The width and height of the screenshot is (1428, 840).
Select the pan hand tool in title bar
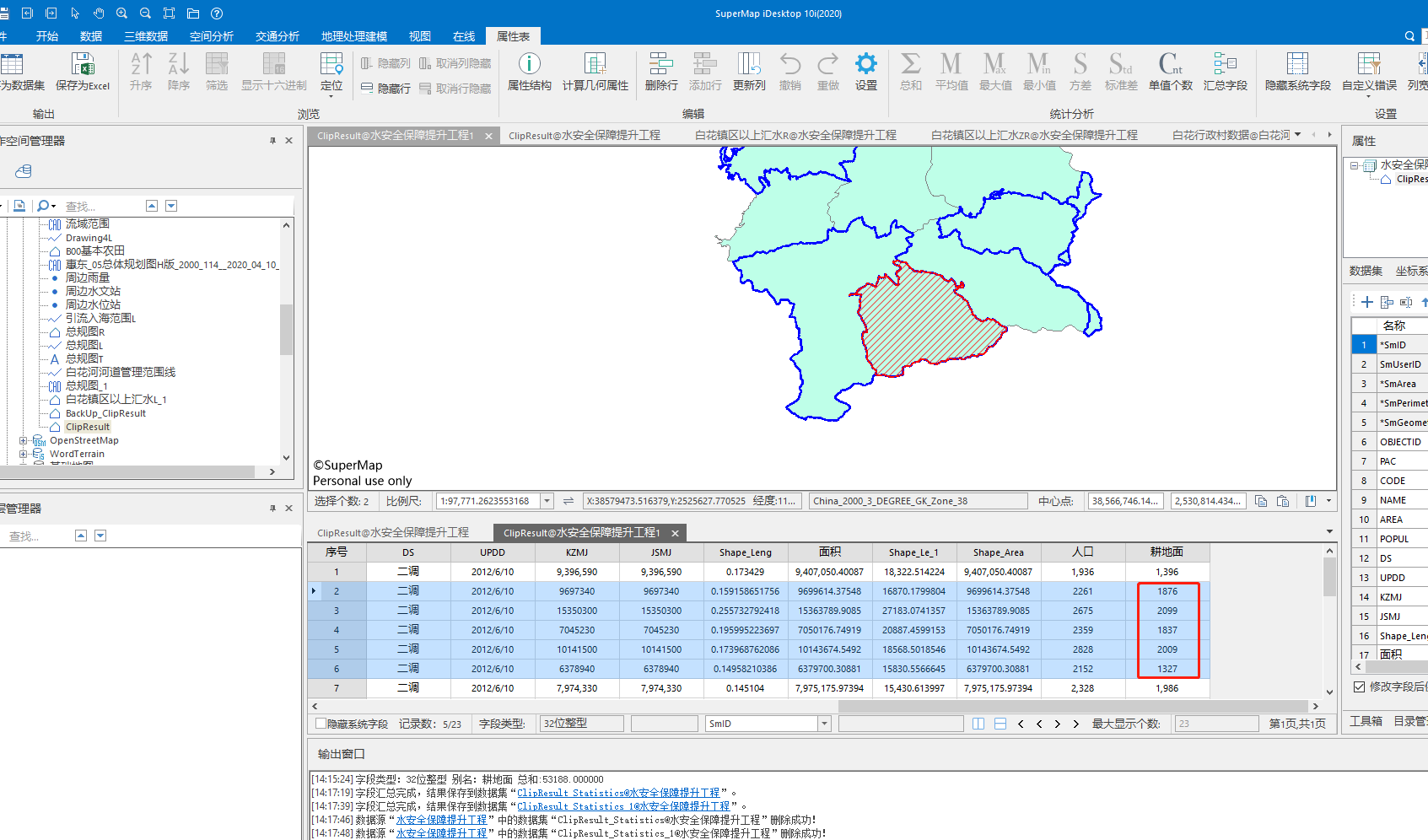tap(99, 13)
